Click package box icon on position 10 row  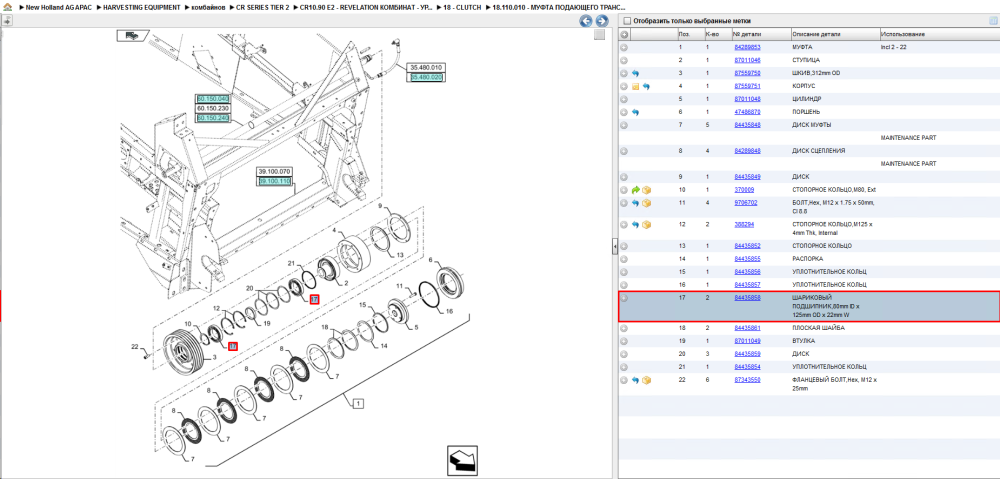646,190
